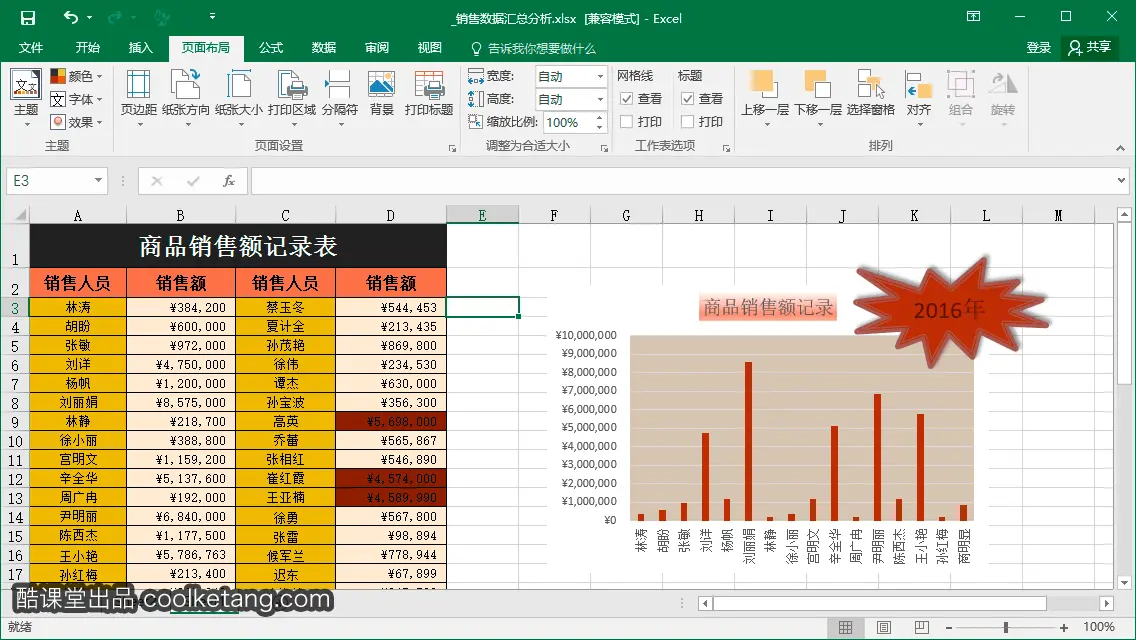Screen dimensions: 1136x640
Task: Click the Undo arrow icon
Action: click(71, 17)
